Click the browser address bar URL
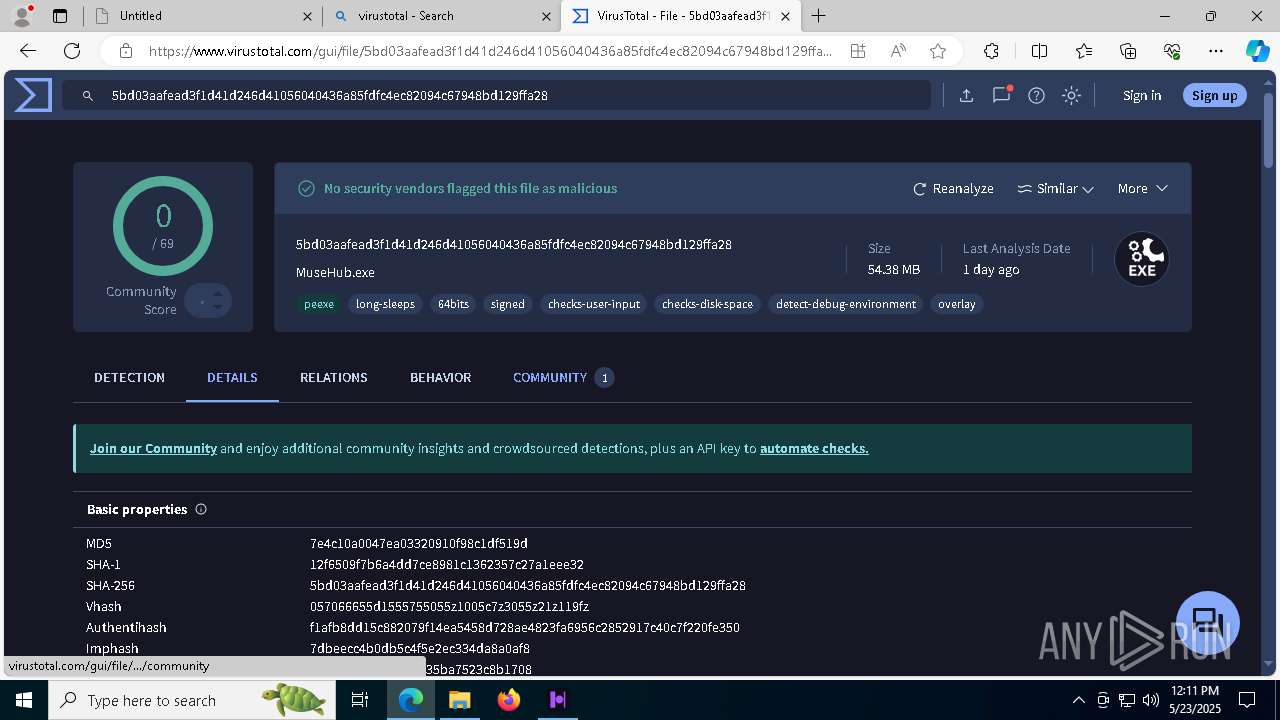 490,51
